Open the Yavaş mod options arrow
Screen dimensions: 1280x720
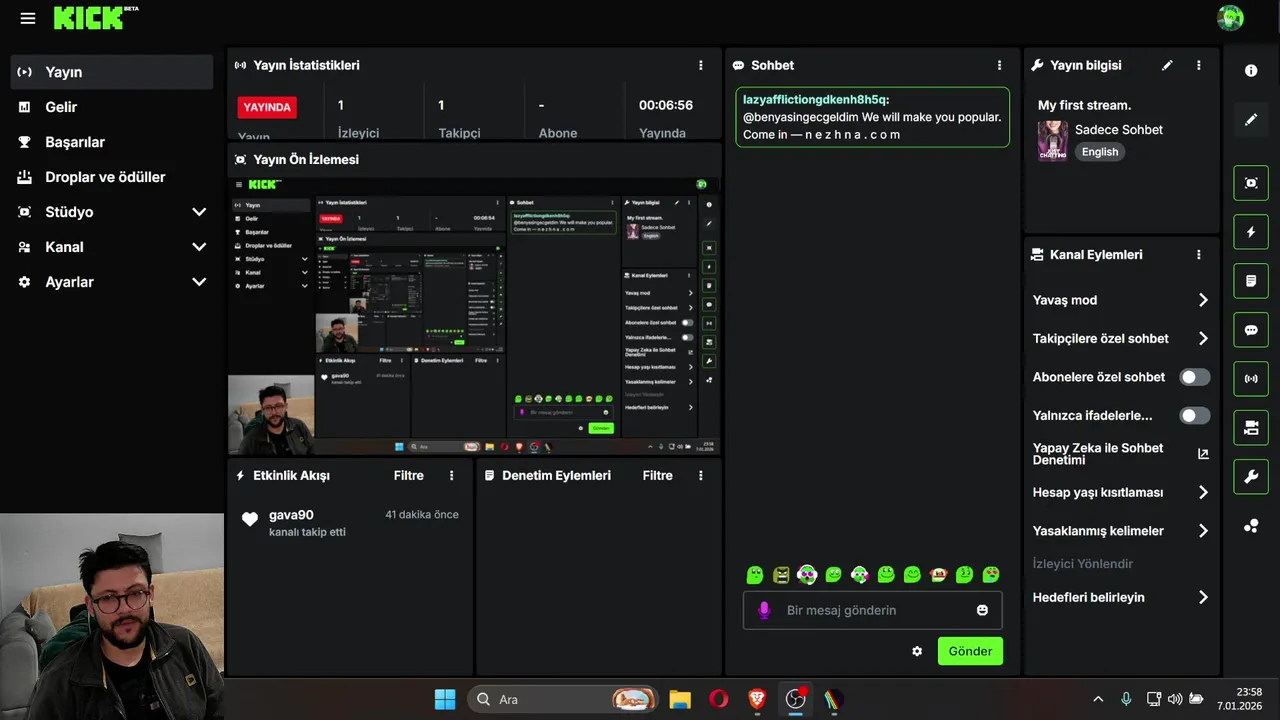pyautogui.click(x=1203, y=300)
